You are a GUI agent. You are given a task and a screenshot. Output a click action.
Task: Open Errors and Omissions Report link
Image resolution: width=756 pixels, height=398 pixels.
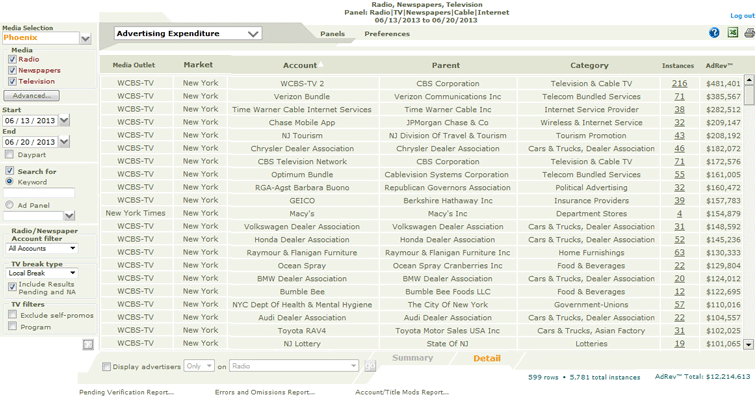[265, 392]
